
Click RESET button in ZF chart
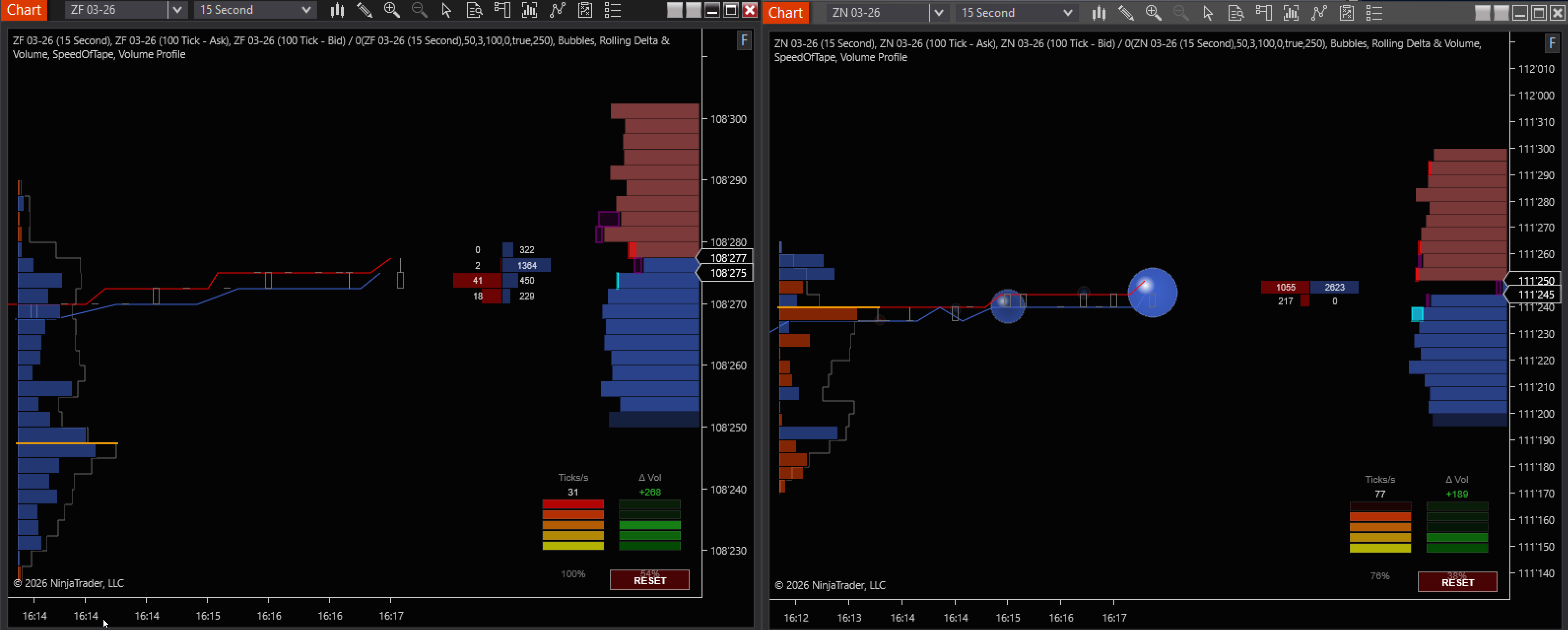click(649, 580)
